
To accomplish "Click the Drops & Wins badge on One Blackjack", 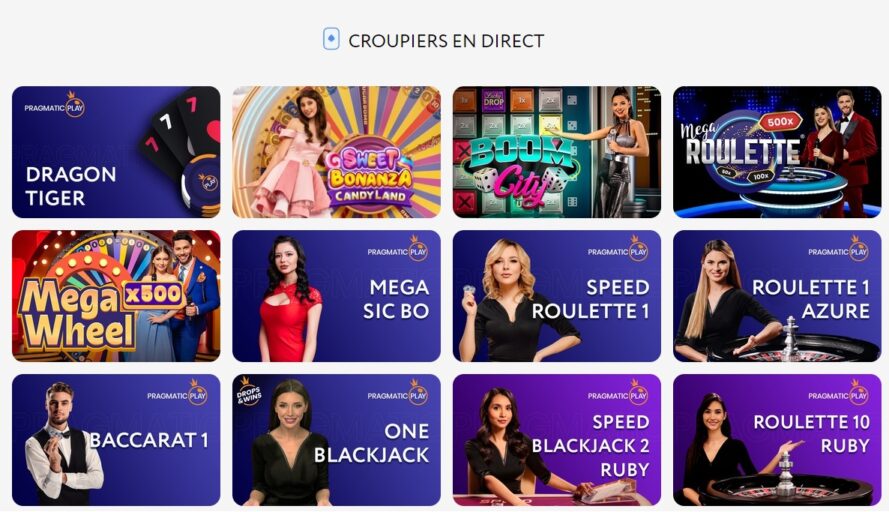I will tap(249, 392).
